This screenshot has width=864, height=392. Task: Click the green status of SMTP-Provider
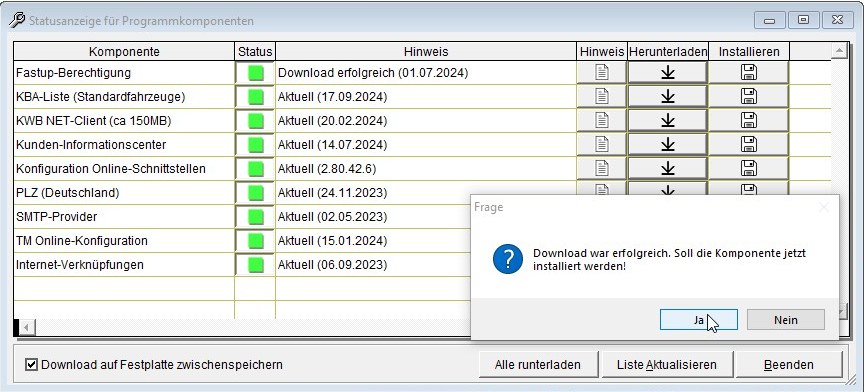click(x=255, y=217)
